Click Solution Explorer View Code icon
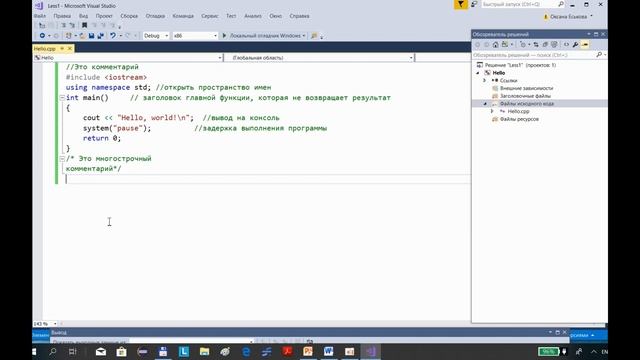 pos(567,44)
